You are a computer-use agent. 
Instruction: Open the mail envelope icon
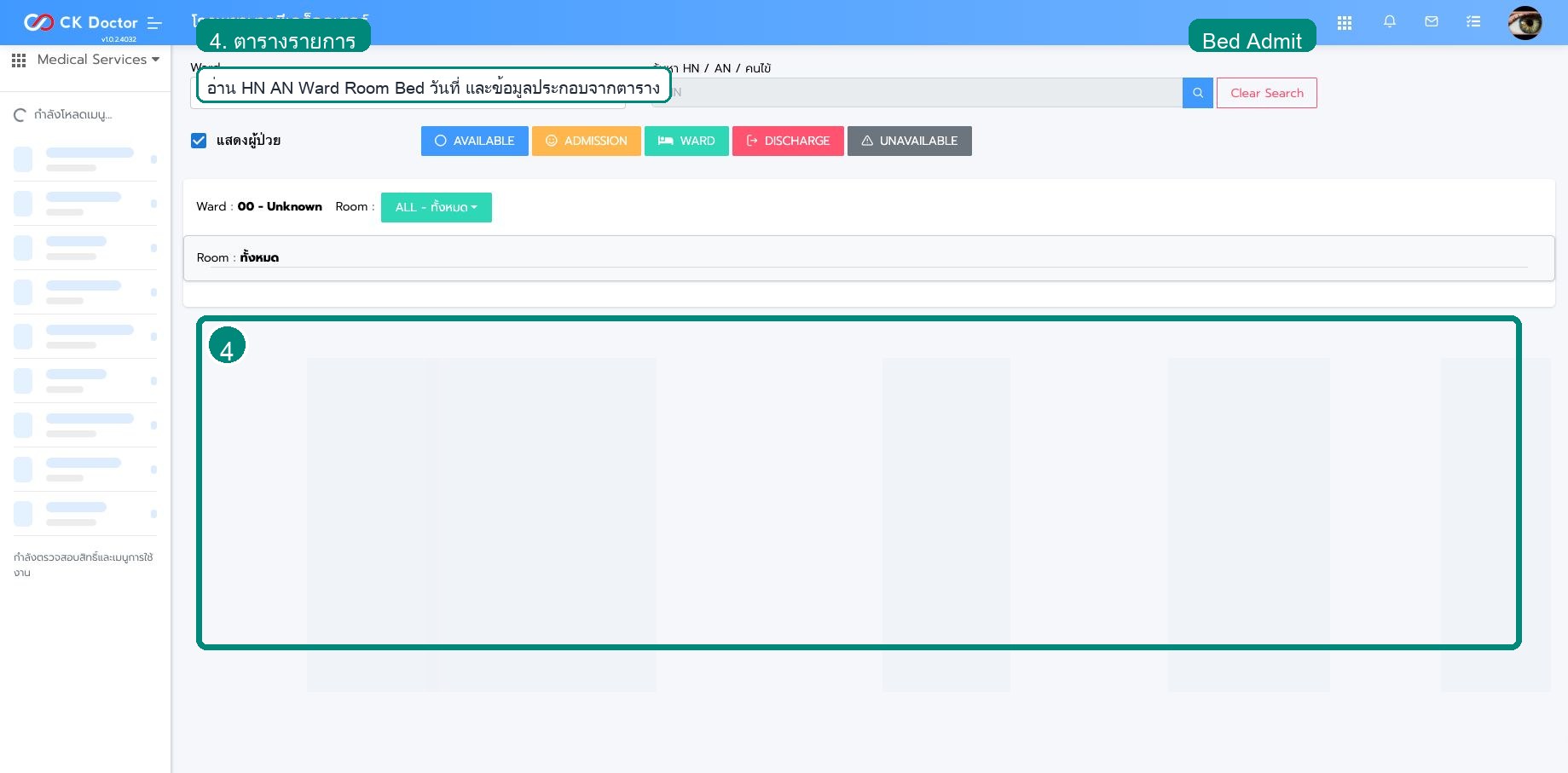[x=1432, y=22]
